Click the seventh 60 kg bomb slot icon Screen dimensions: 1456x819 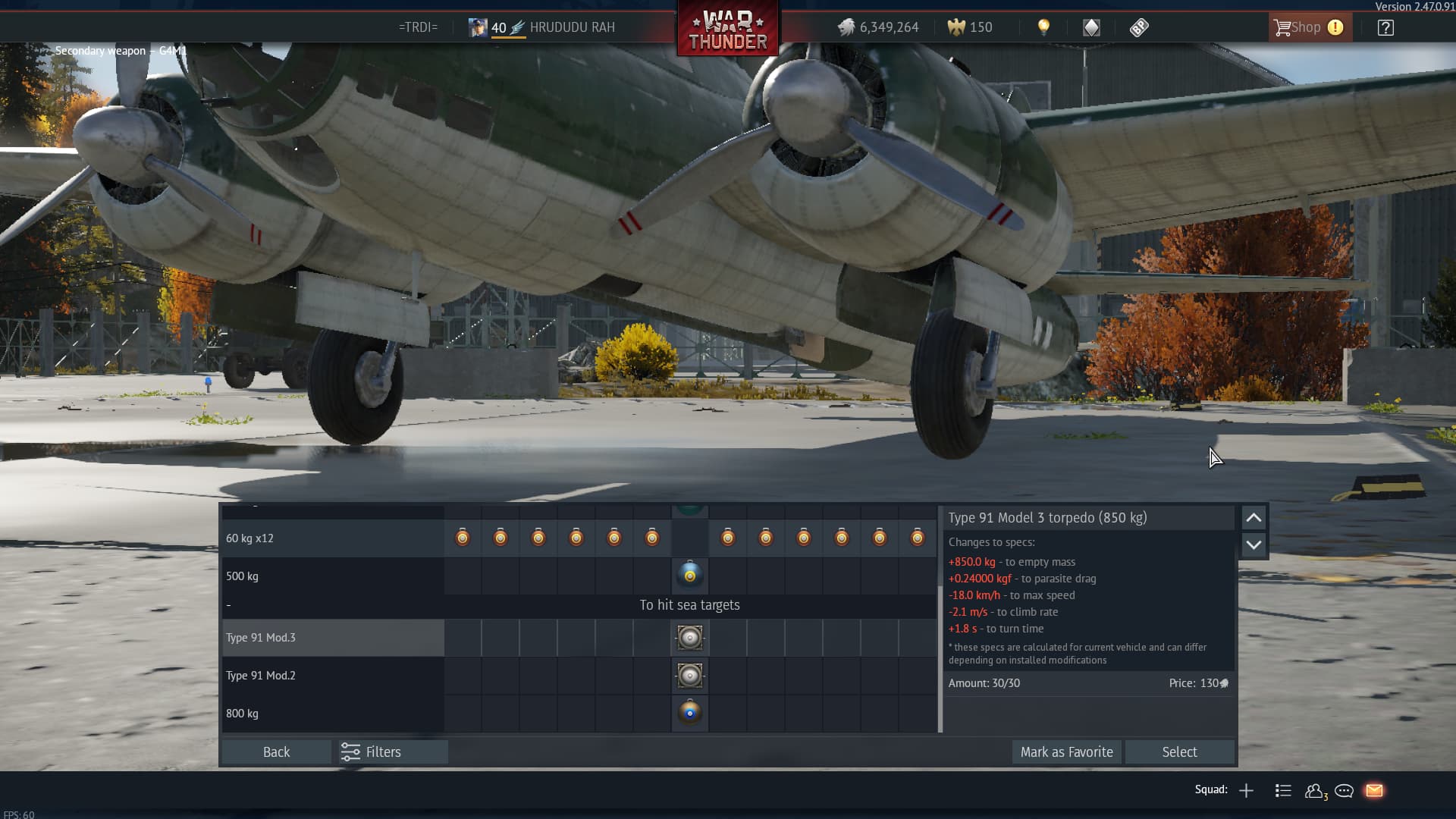pyautogui.click(x=728, y=538)
